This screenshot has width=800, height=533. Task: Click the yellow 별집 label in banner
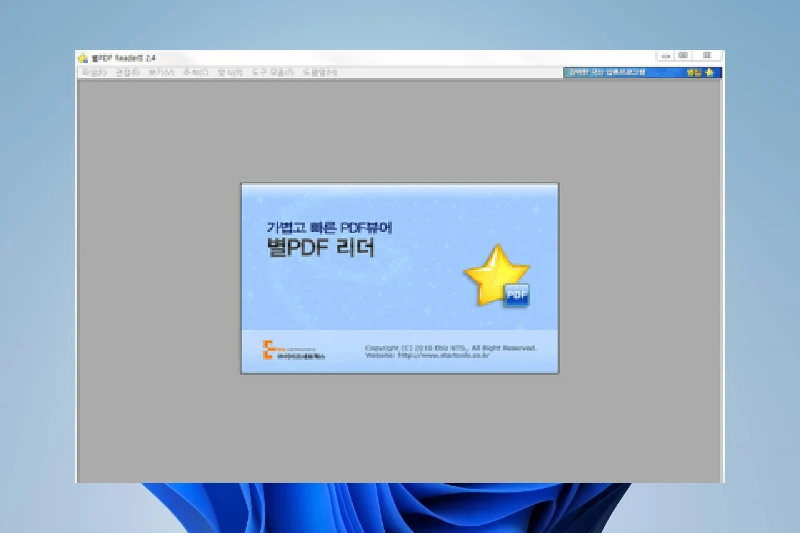694,72
